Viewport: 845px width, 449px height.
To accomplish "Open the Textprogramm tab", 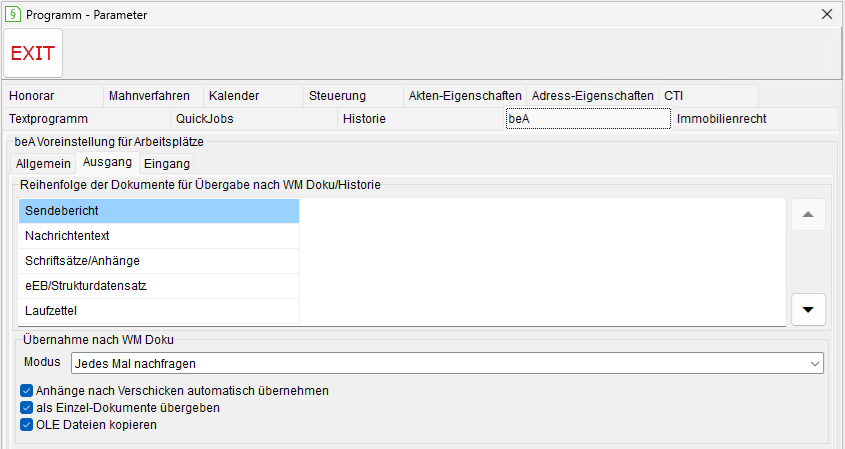I will [86, 119].
